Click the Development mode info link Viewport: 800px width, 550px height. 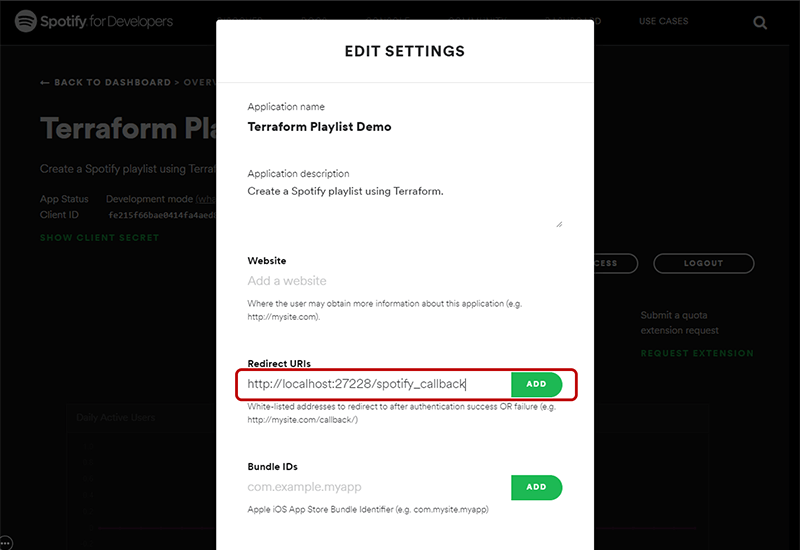pos(205,199)
